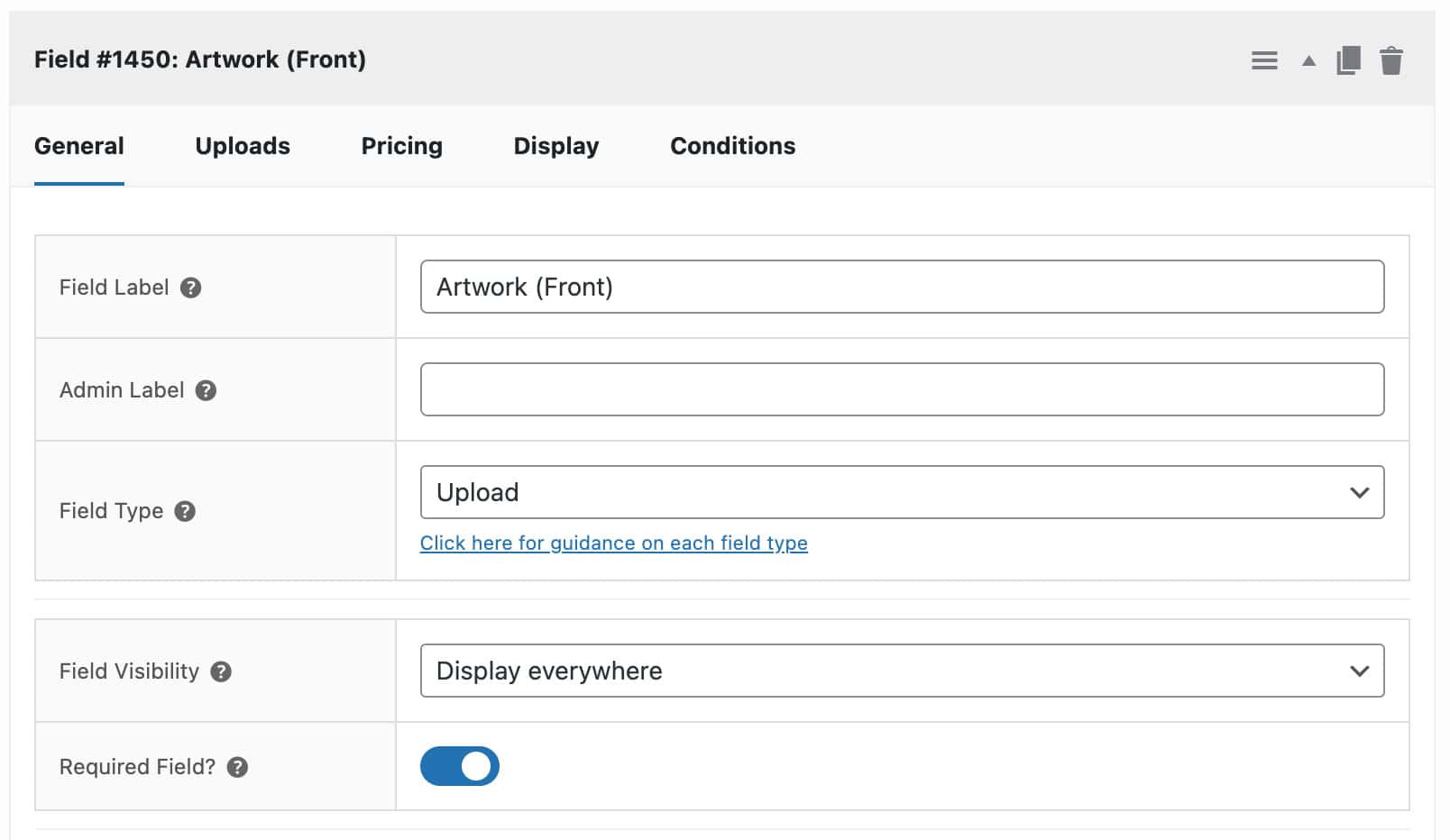Open the Conditions tab
Screen dimensions: 1450x840
click(732, 145)
